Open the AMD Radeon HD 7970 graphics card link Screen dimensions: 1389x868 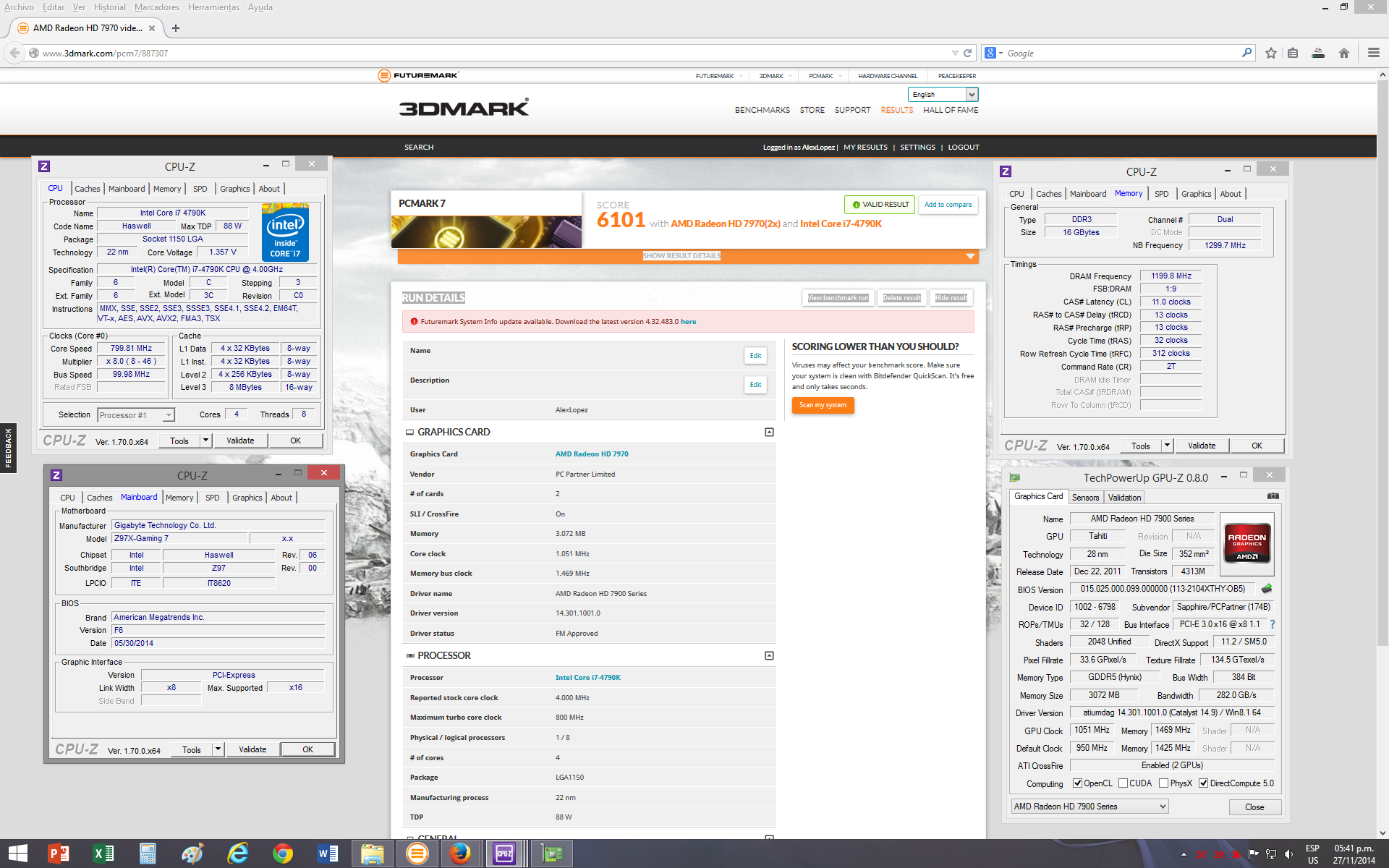click(x=592, y=454)
